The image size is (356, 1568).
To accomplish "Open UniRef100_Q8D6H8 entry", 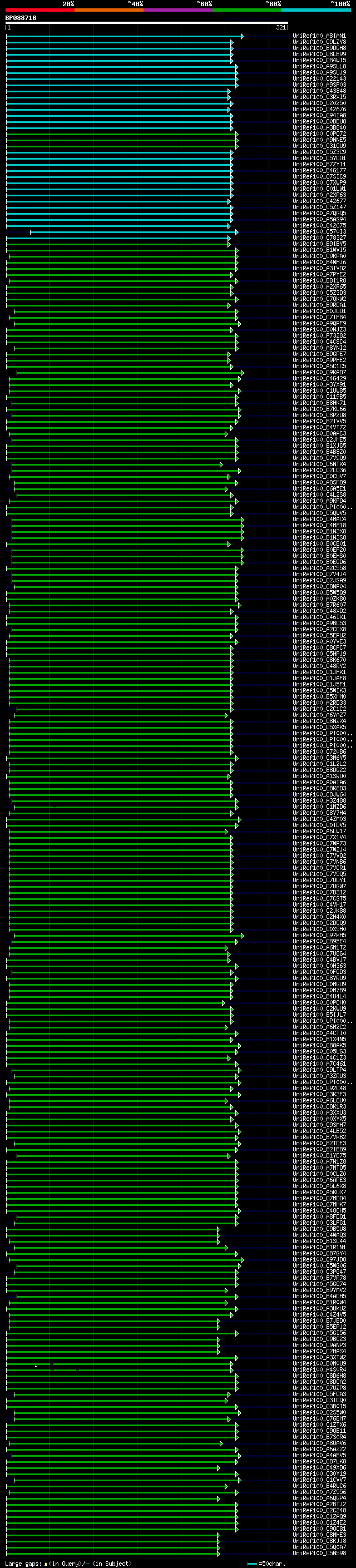I will (319, 1376).
